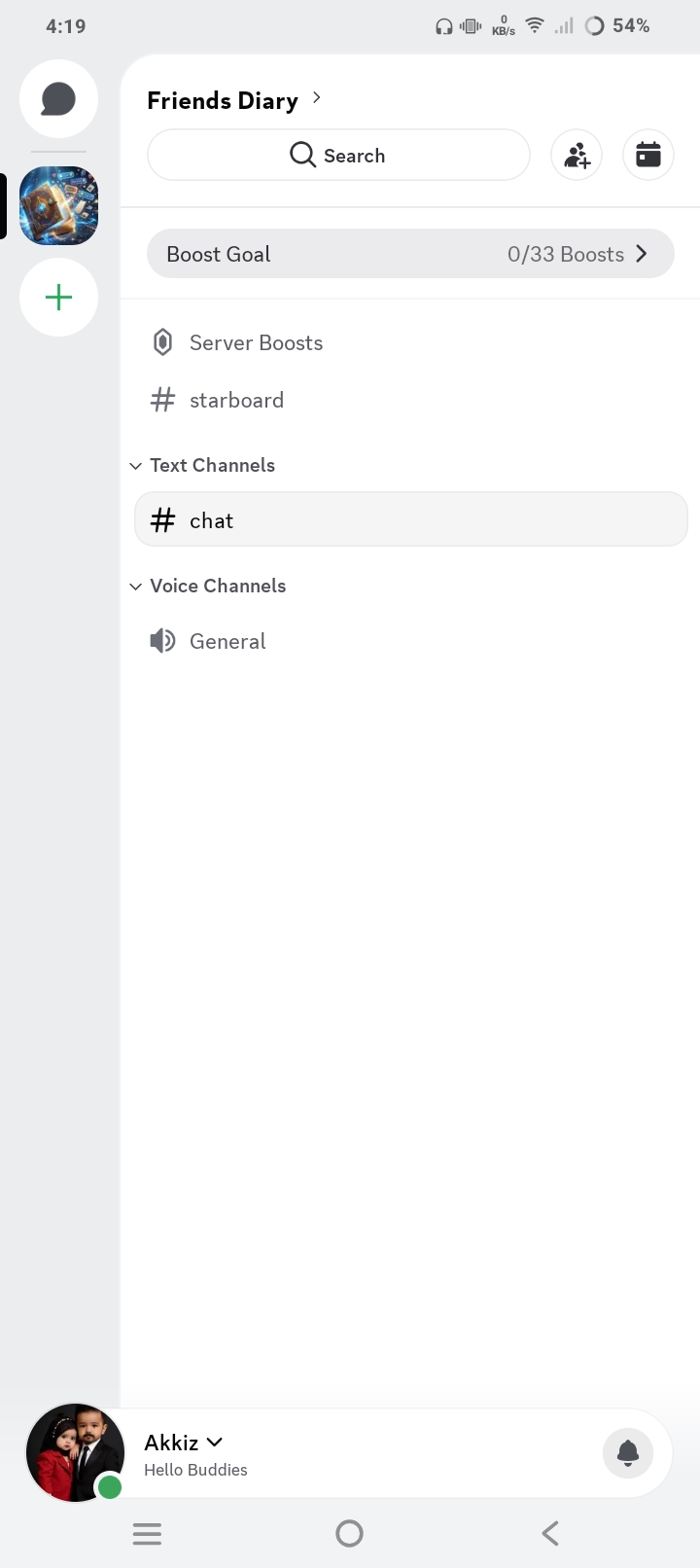Screen dimensions: 700x1568
Task: Tap the search bar
Action: click(x=338, y=155)
